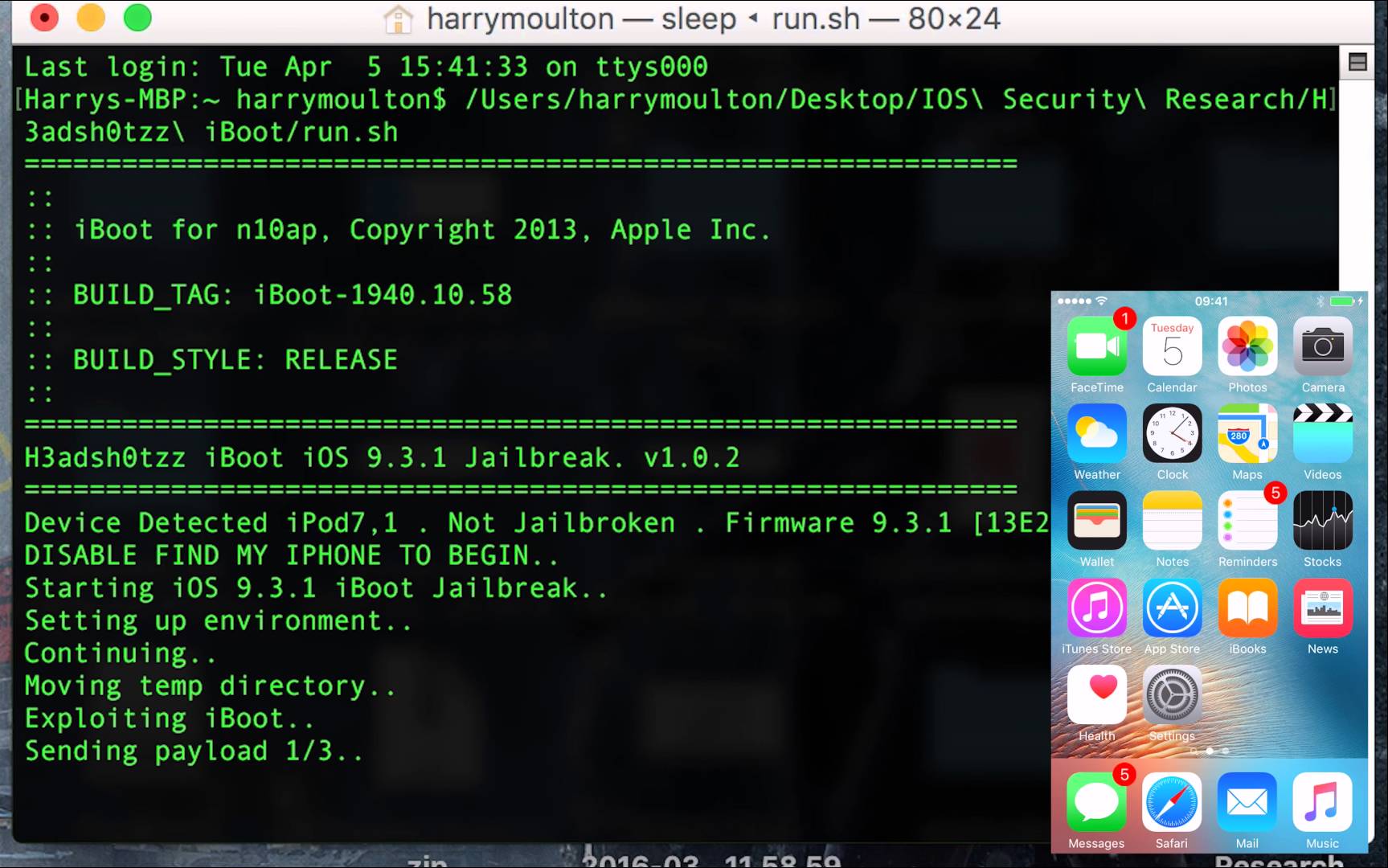
Task: Open the FaceTime app icon
Action: 1096,346
